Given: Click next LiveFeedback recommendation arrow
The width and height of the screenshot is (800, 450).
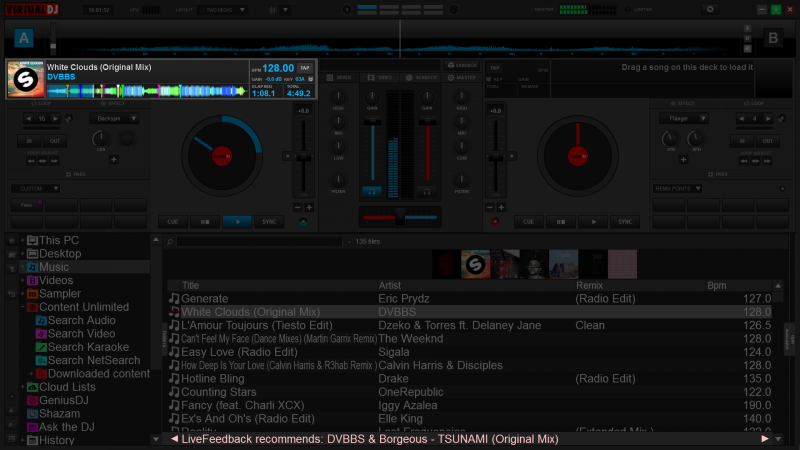Looking at the screenshot, I should point(765,439).
